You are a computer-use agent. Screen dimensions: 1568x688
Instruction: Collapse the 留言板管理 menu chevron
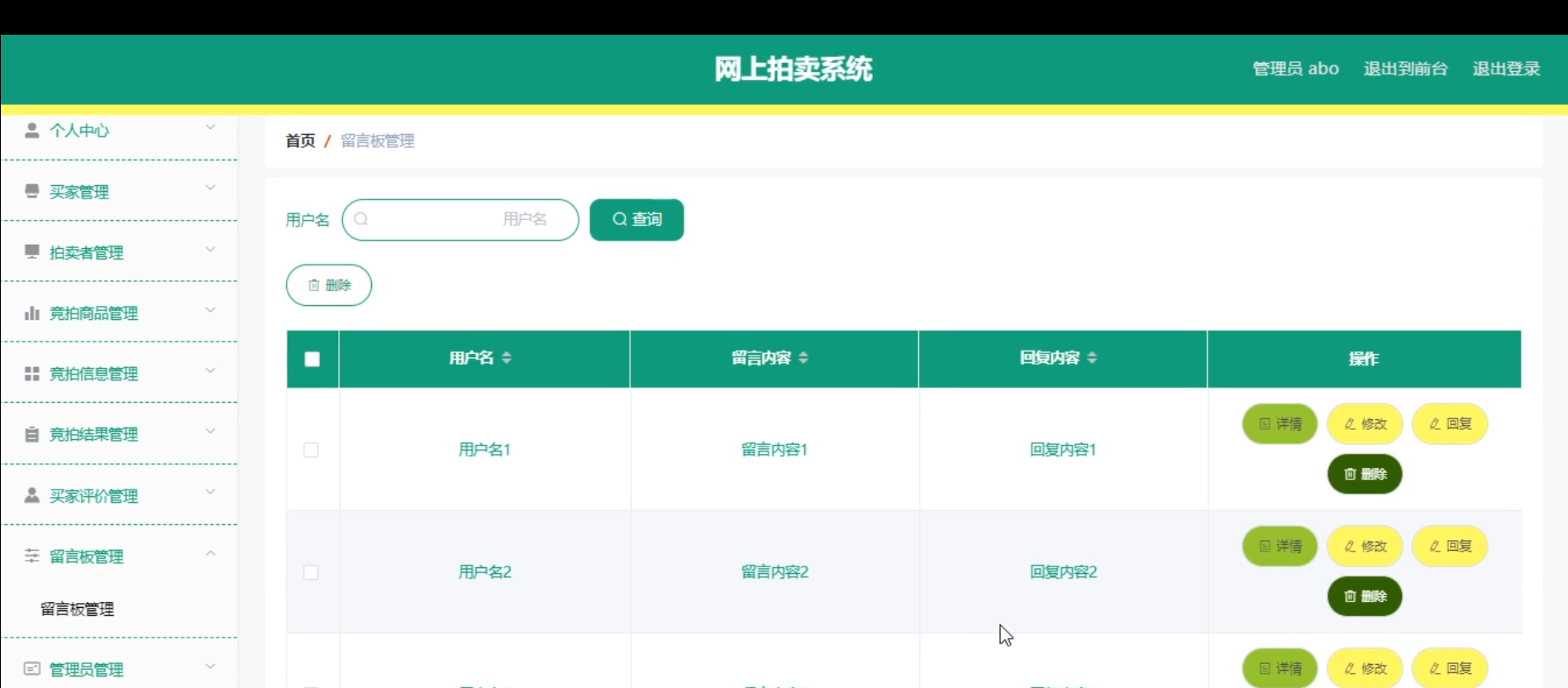click(x=210, y=553)
